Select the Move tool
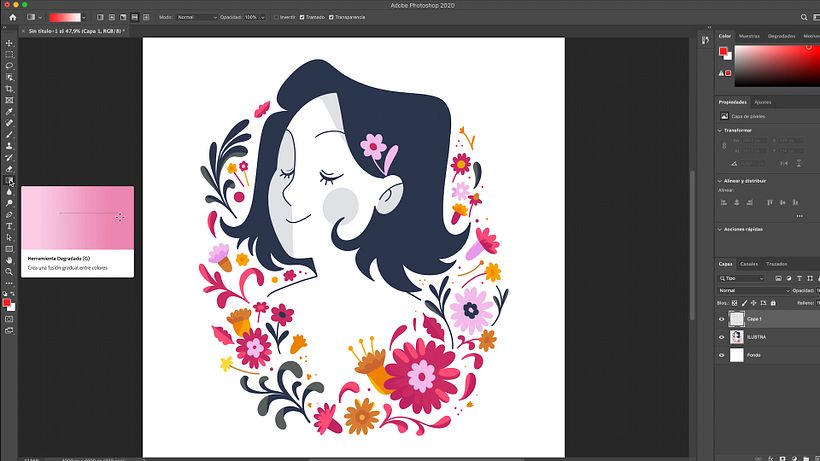 [x=9, y=43]
